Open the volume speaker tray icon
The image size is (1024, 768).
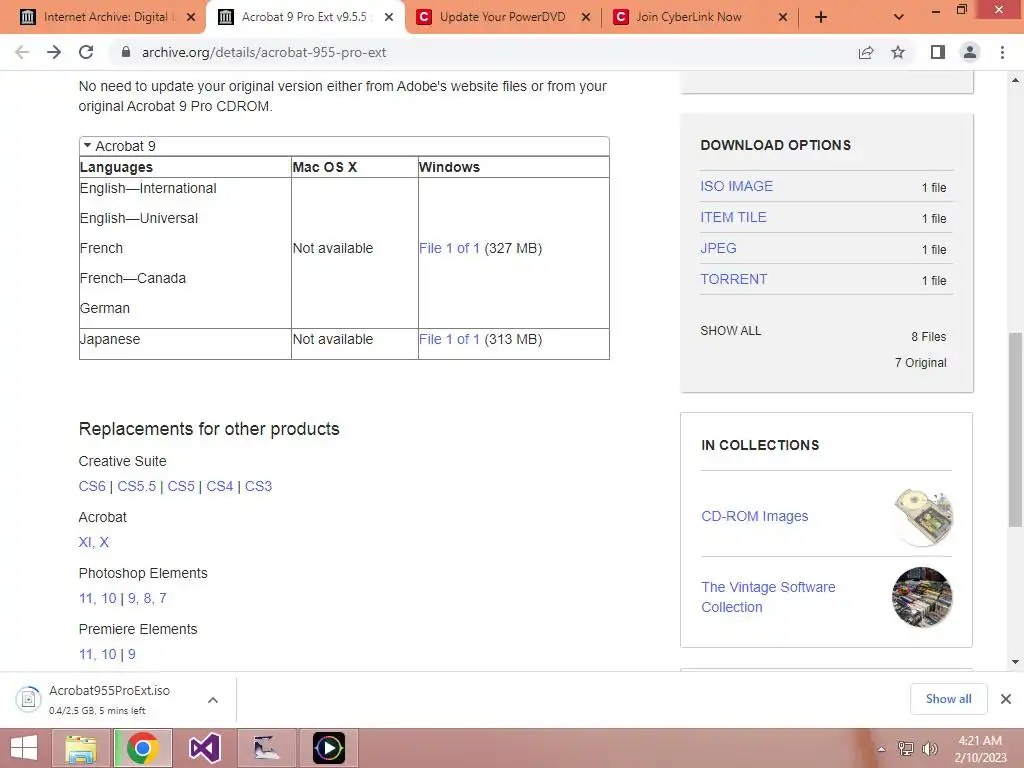(x=930, y=749)
